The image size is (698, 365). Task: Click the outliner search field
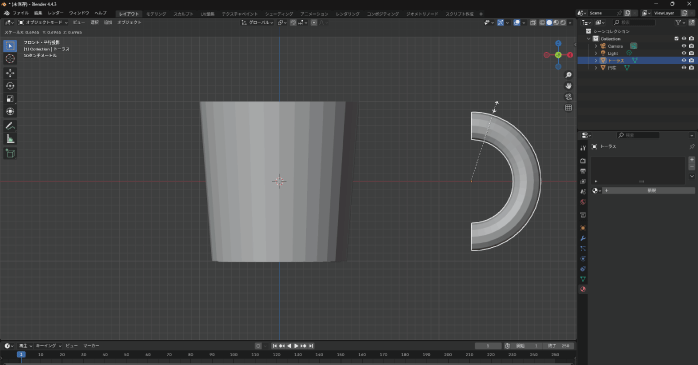634,22
